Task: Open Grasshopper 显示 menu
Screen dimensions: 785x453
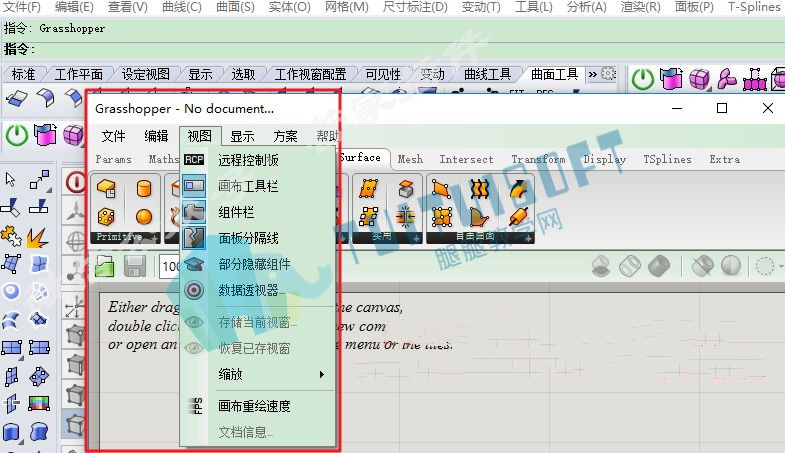Action: coord(242,136)
